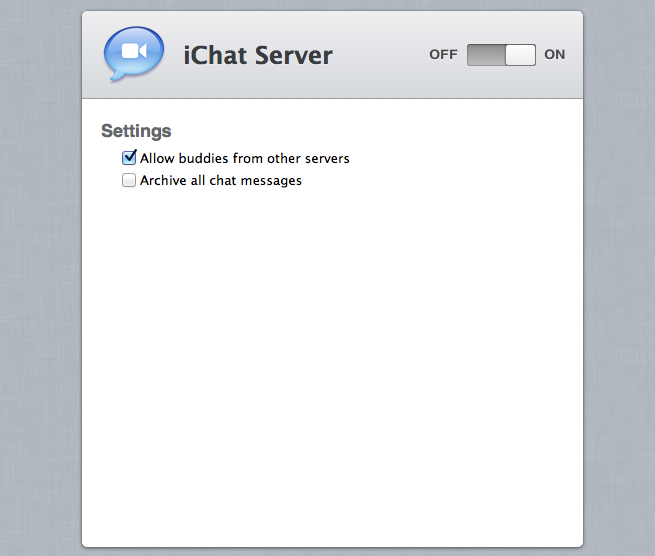The height and width of the screenshot is (556, 655).
Task: Click the Settings heading
Action: [x=136, y=131]
